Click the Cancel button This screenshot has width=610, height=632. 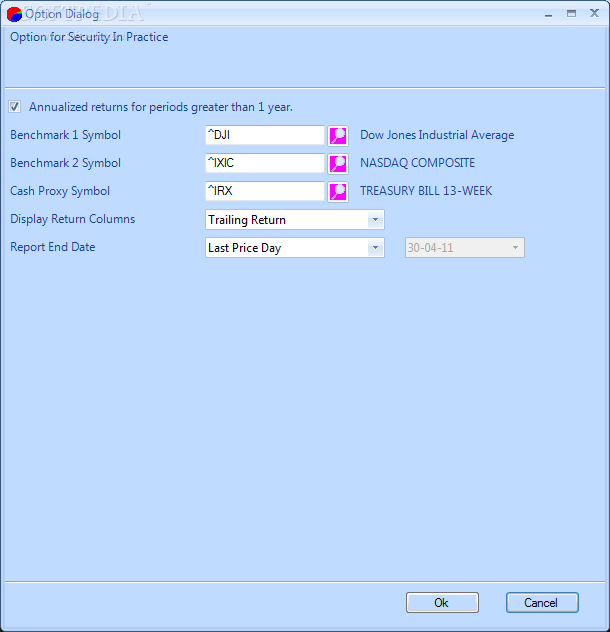542,603
